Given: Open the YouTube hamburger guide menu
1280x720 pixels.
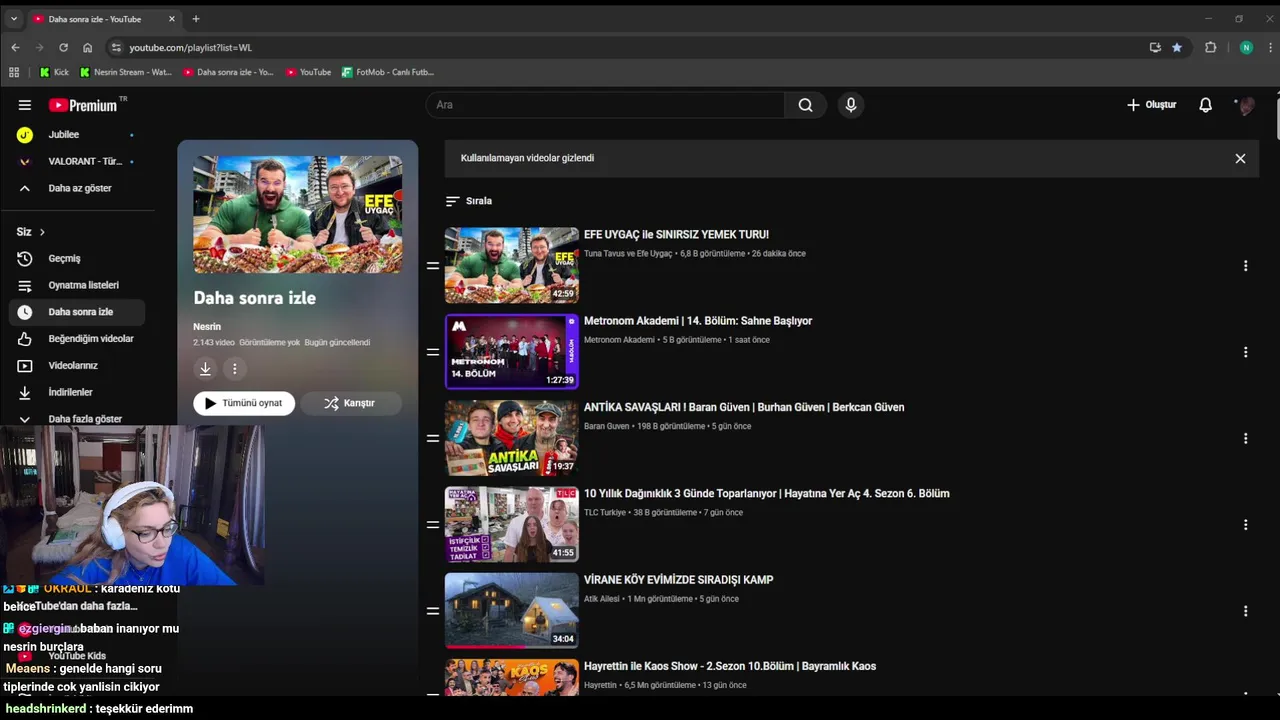Looking at the screenshot, I should click(x=25, y=105).
